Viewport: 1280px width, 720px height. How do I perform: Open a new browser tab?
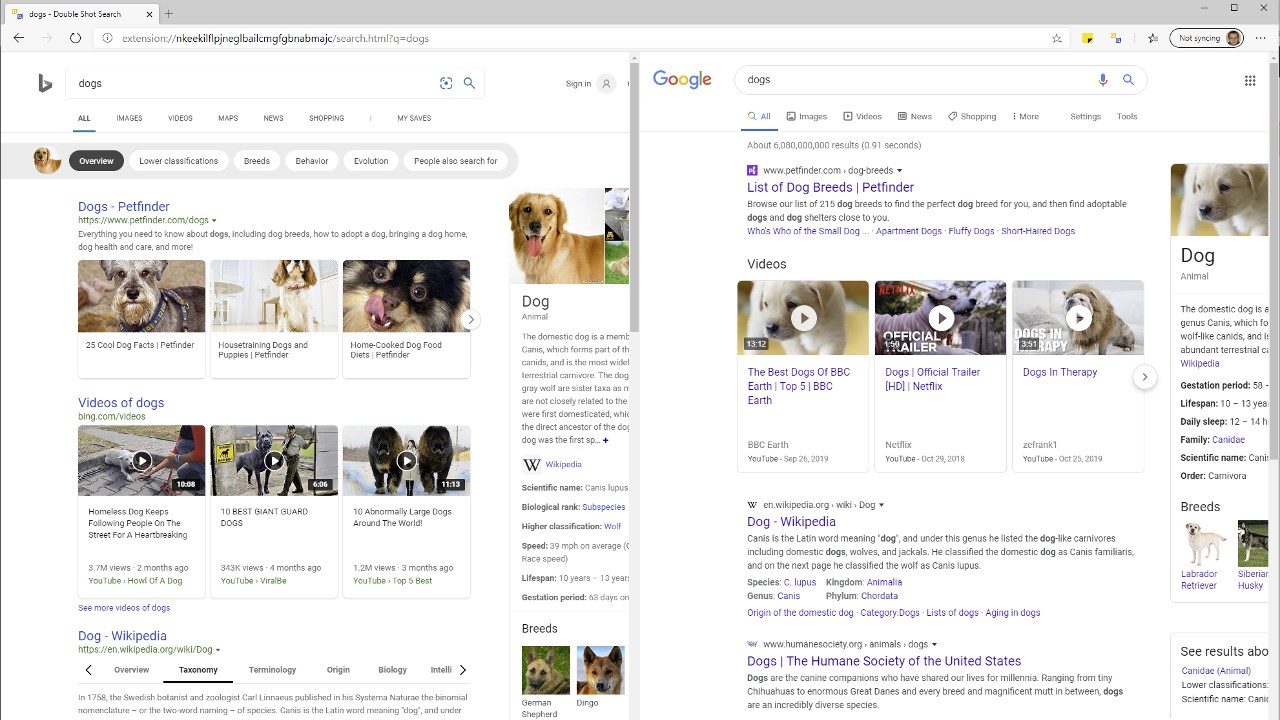pyautogui.click(x=168, y=14)
